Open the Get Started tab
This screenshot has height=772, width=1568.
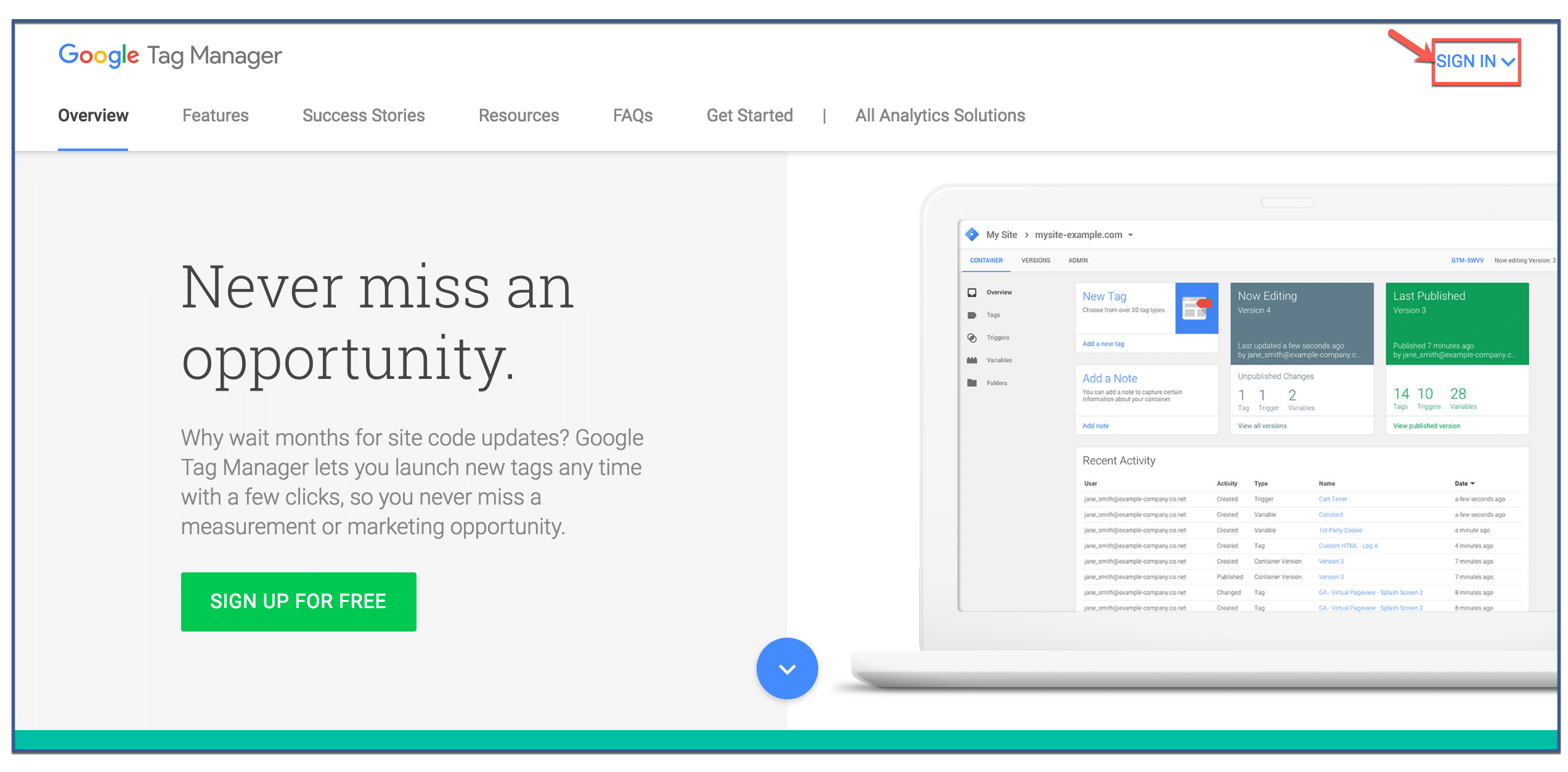click(x=750, y=116)
